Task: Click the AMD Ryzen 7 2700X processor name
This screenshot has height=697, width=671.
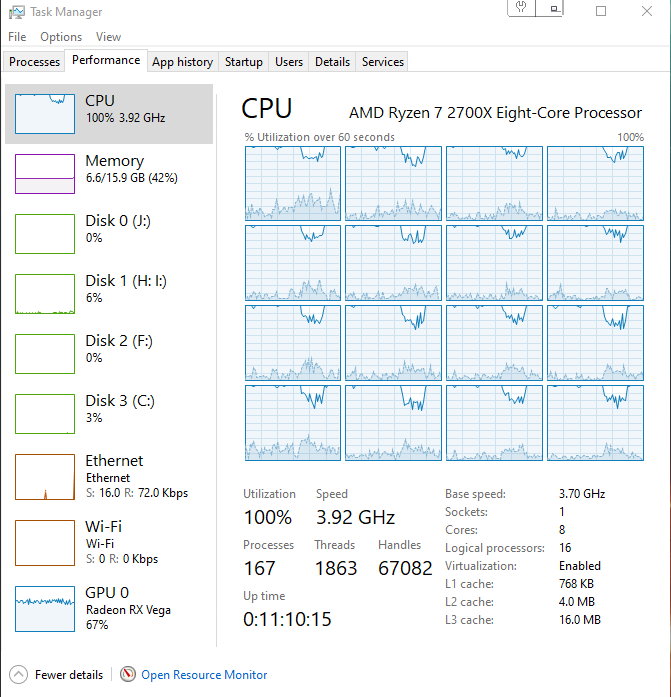Action: point(495,113)
